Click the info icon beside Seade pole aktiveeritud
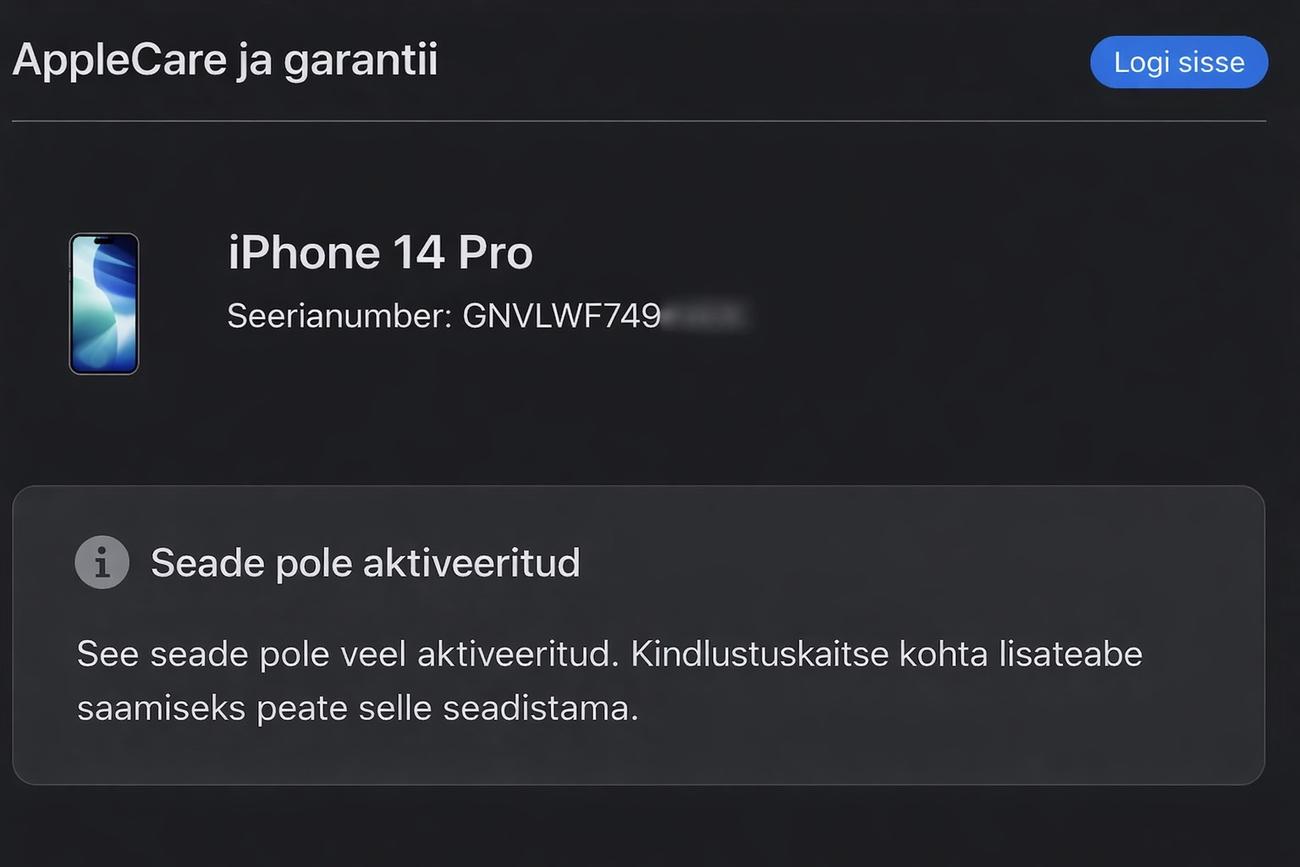 pos(102,562)
